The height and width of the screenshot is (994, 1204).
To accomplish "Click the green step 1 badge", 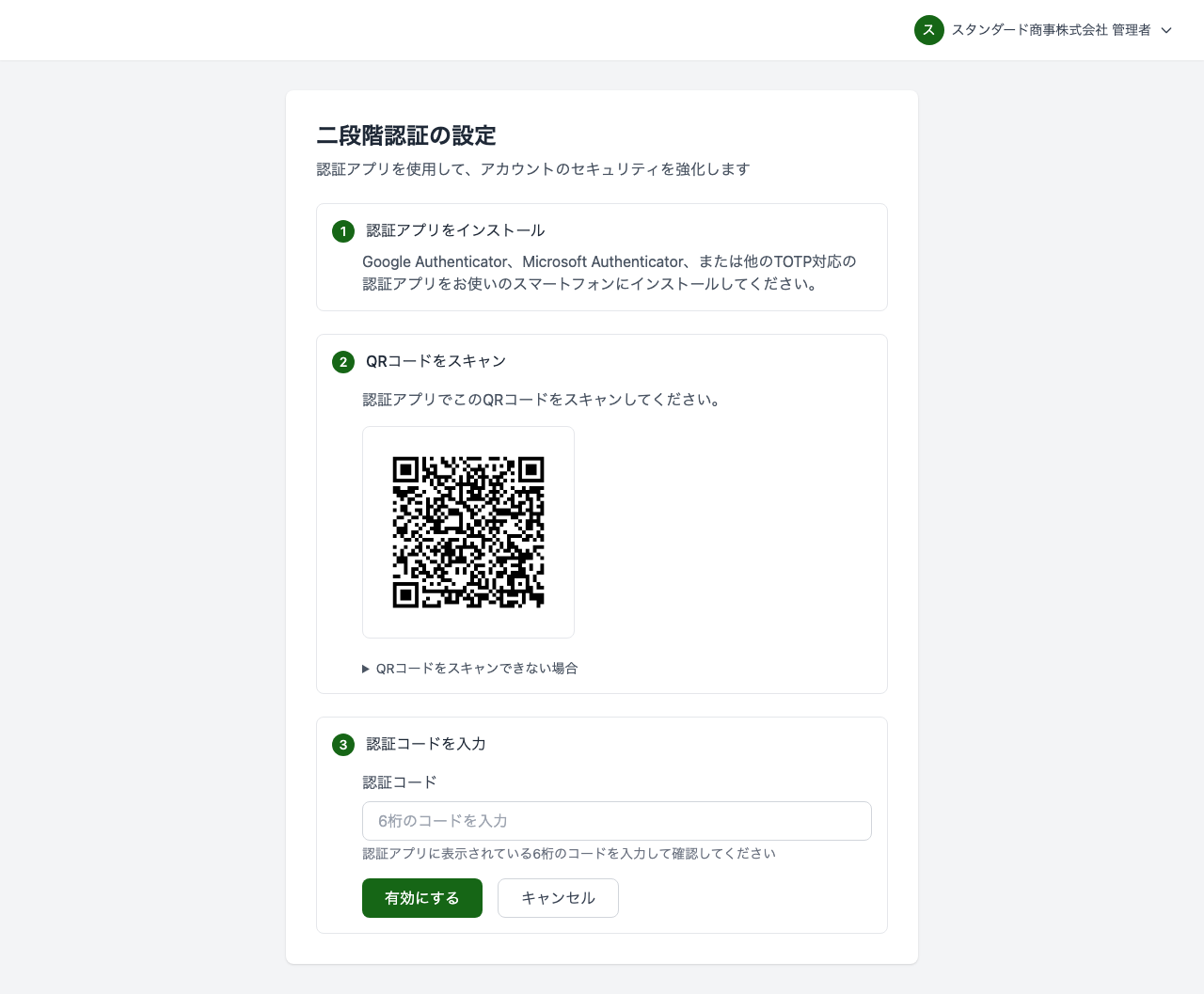I will (342, 230).
